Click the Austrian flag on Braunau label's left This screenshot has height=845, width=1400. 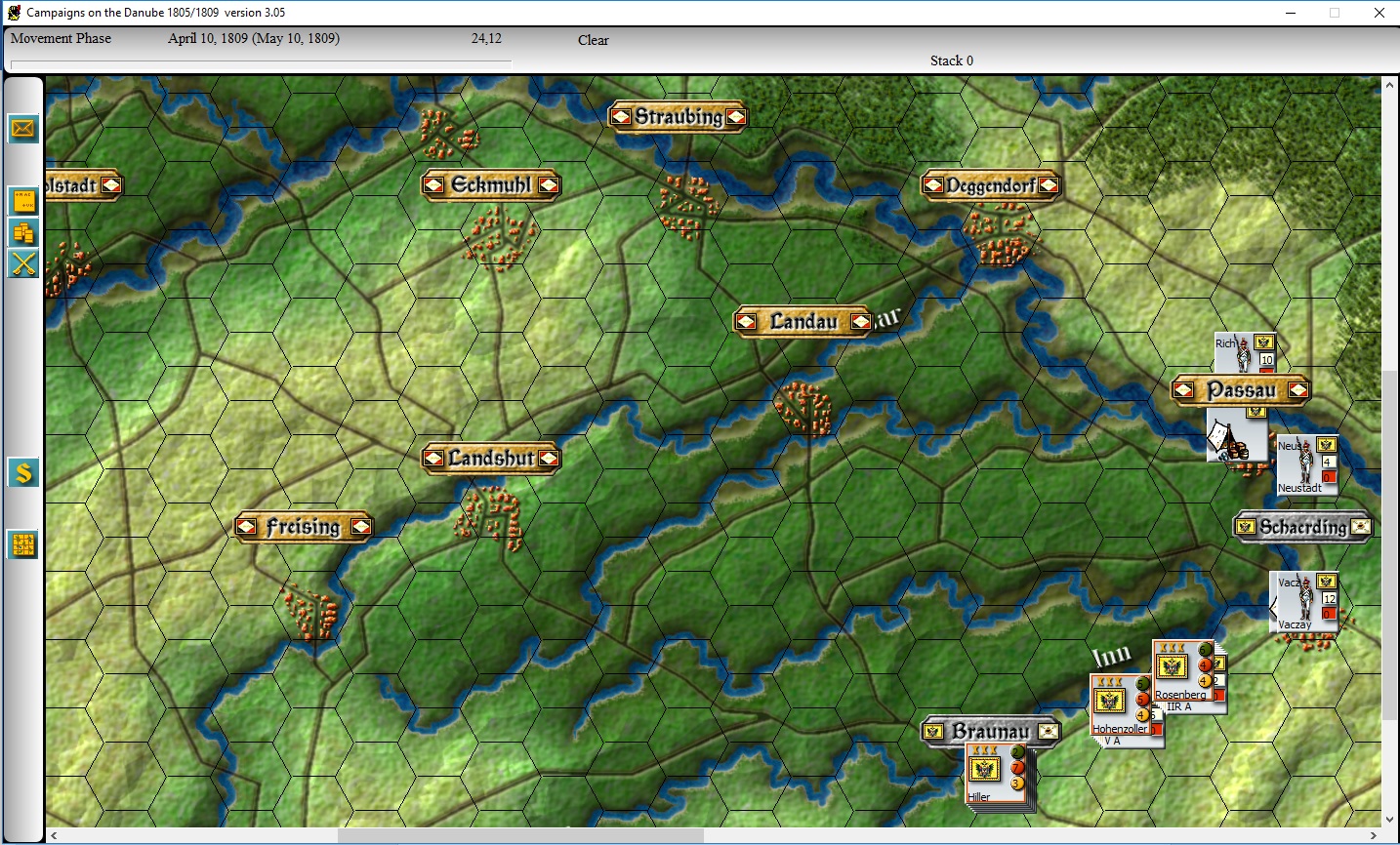(932, 731)
